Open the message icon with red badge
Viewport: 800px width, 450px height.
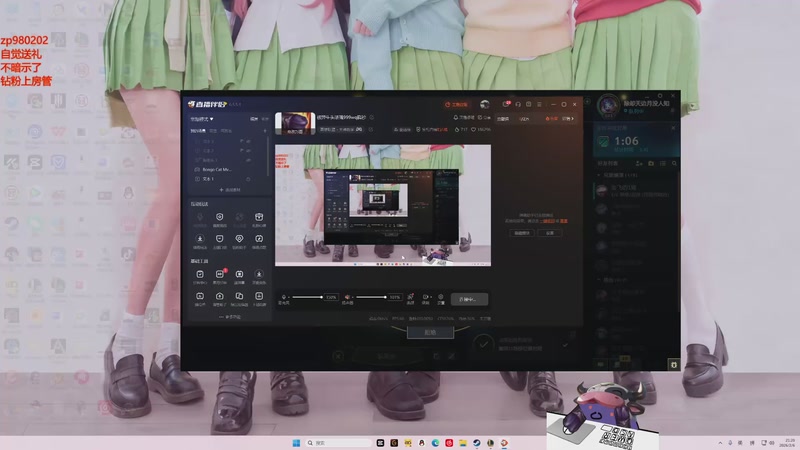coord(506,104)
